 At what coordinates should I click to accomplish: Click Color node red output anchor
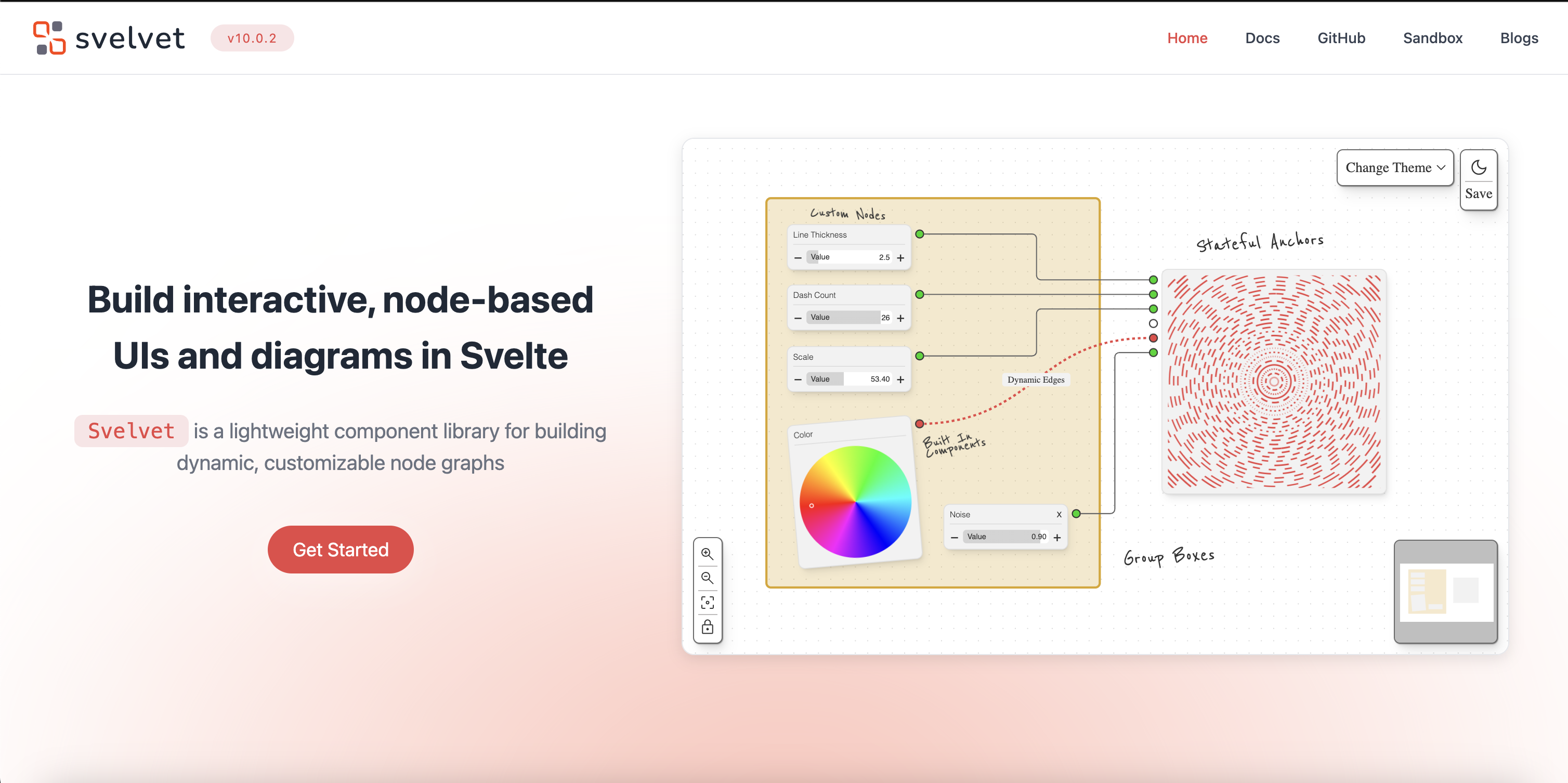pos(920,423)
